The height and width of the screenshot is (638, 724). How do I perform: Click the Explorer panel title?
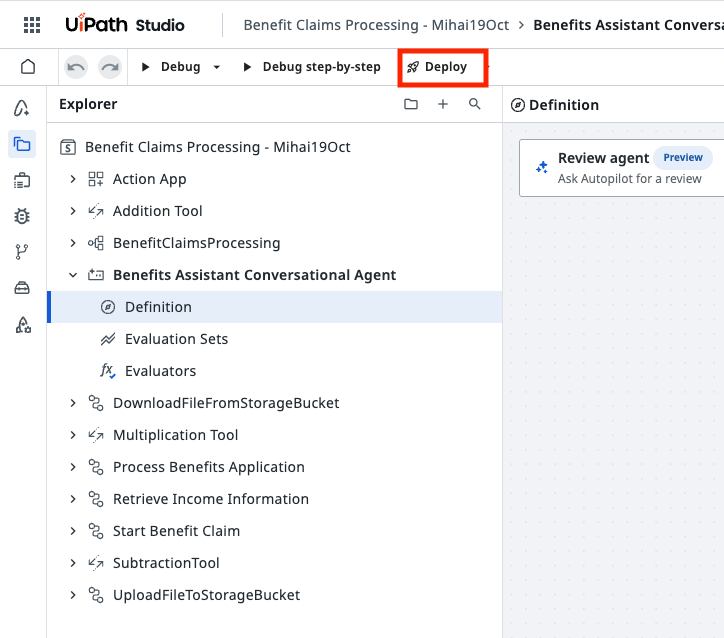(88, 104)
